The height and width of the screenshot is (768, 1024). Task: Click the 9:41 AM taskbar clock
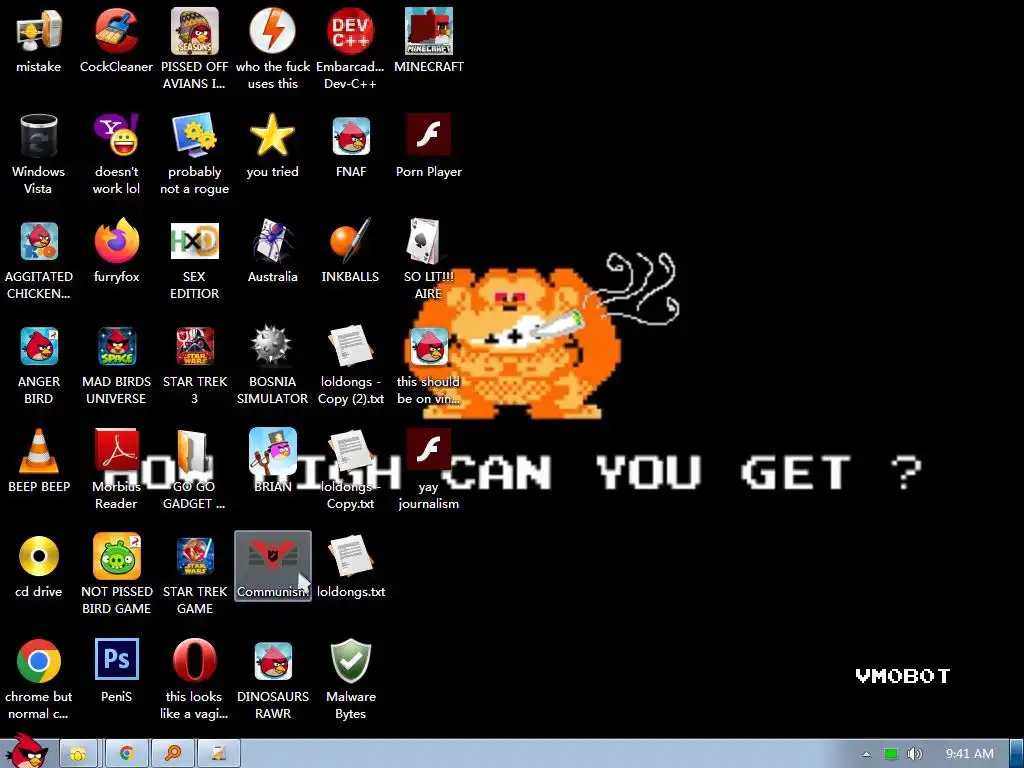pos(970,754)
